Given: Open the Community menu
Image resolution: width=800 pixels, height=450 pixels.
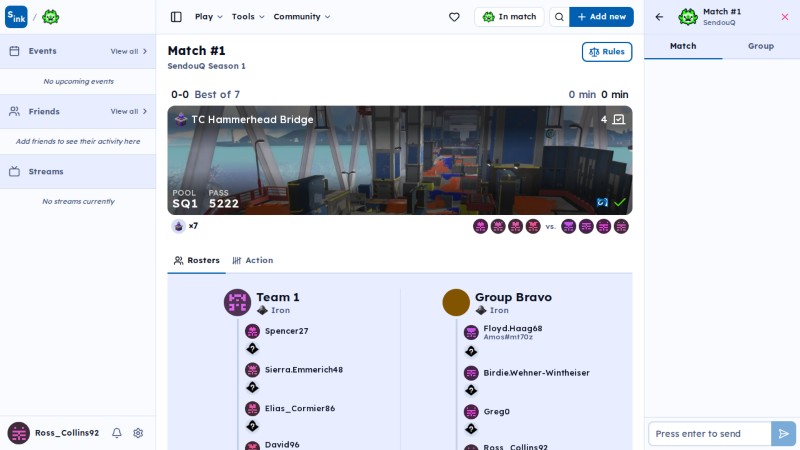Looking at the screenshot, I should 302,17.
